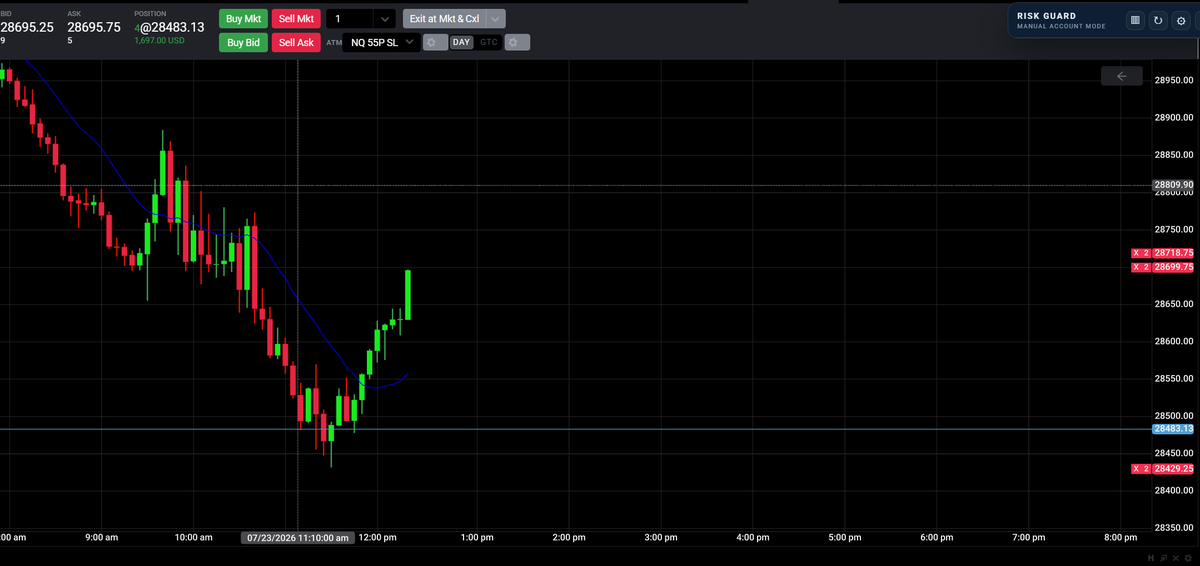The width and height of the screenshot is (1200, 566).
Task: Click the X icon in bottom toolbar
Action: coord(1174,557)
